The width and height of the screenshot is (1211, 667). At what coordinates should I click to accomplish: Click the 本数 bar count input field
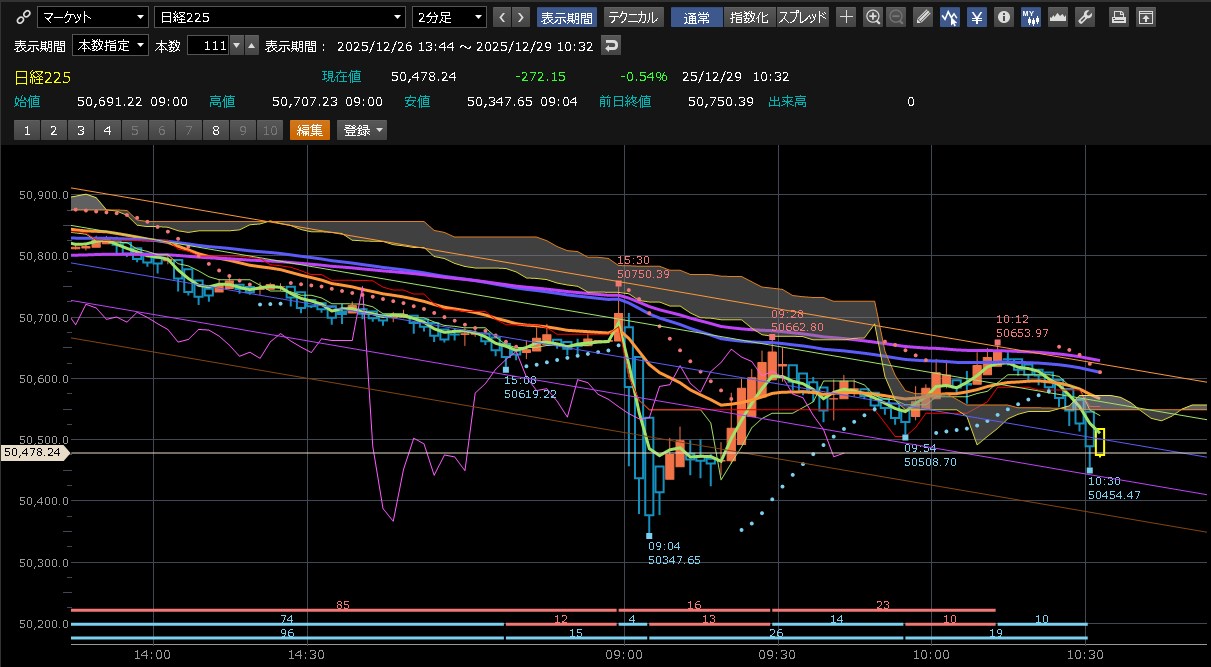pos(207,46)
